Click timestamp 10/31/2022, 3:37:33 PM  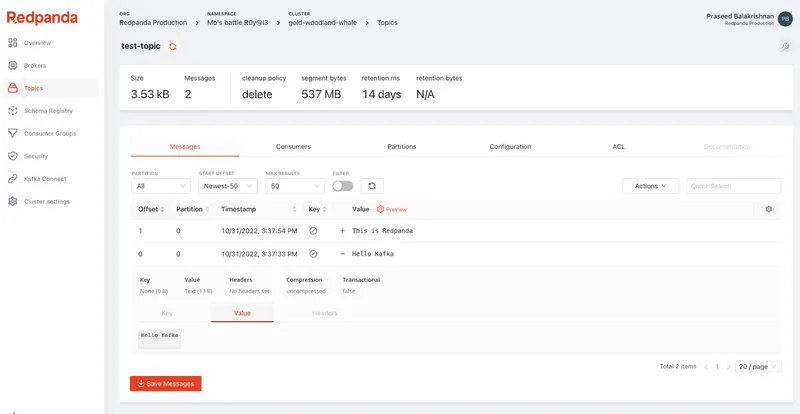[259, 254]
